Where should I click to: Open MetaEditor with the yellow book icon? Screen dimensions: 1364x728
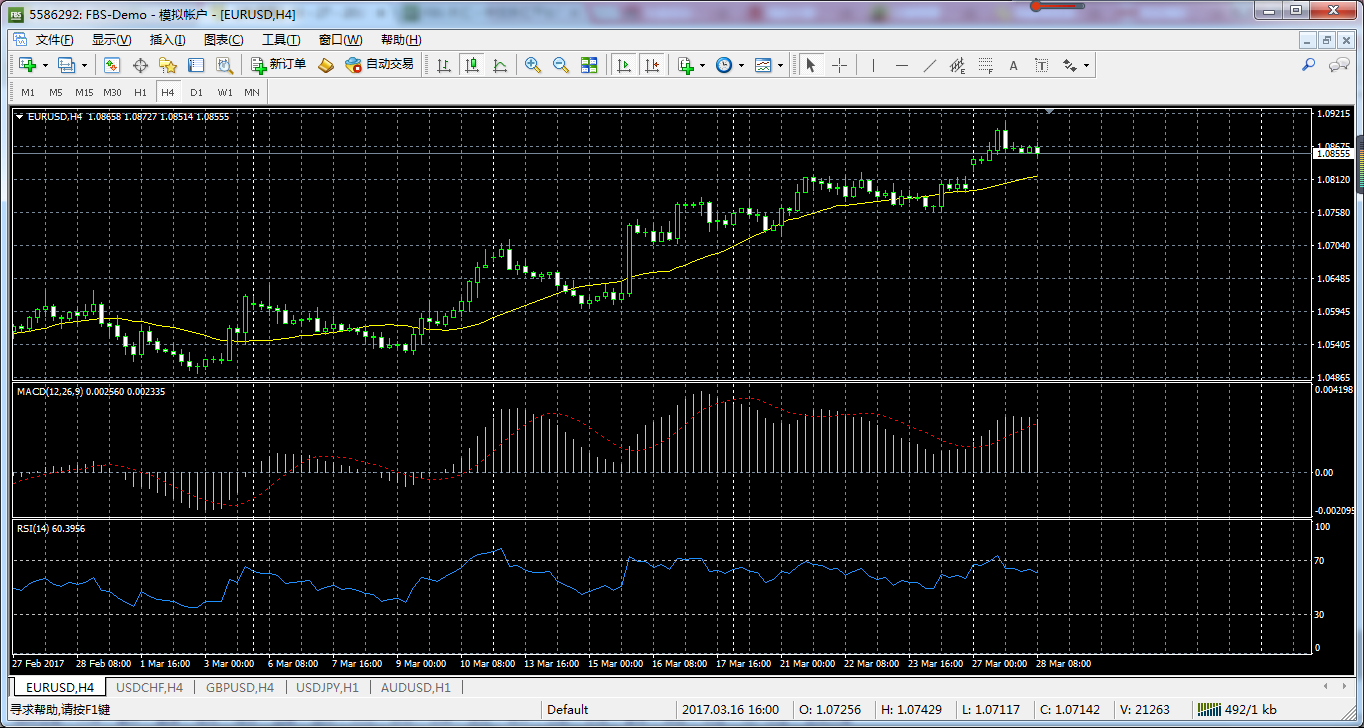click(326, 65)
